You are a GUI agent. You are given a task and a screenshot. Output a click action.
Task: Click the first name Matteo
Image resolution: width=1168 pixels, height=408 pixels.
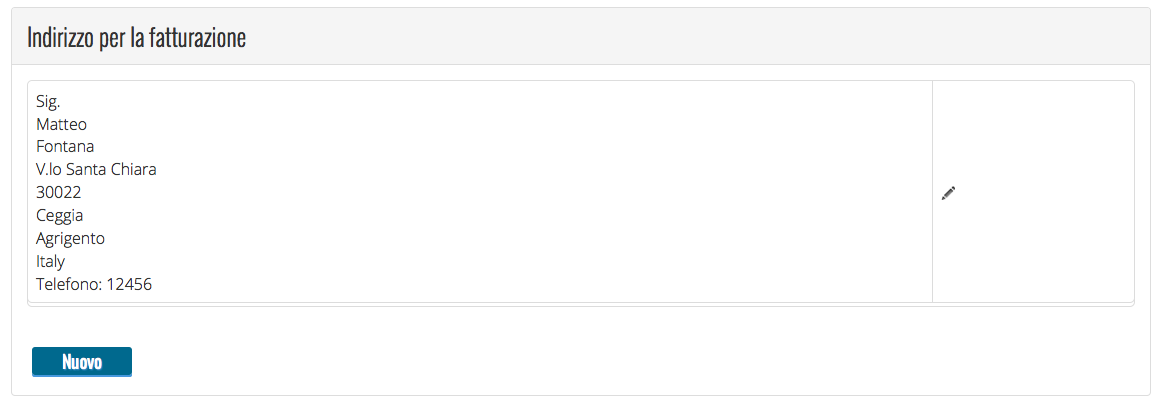tap(61, 124)
